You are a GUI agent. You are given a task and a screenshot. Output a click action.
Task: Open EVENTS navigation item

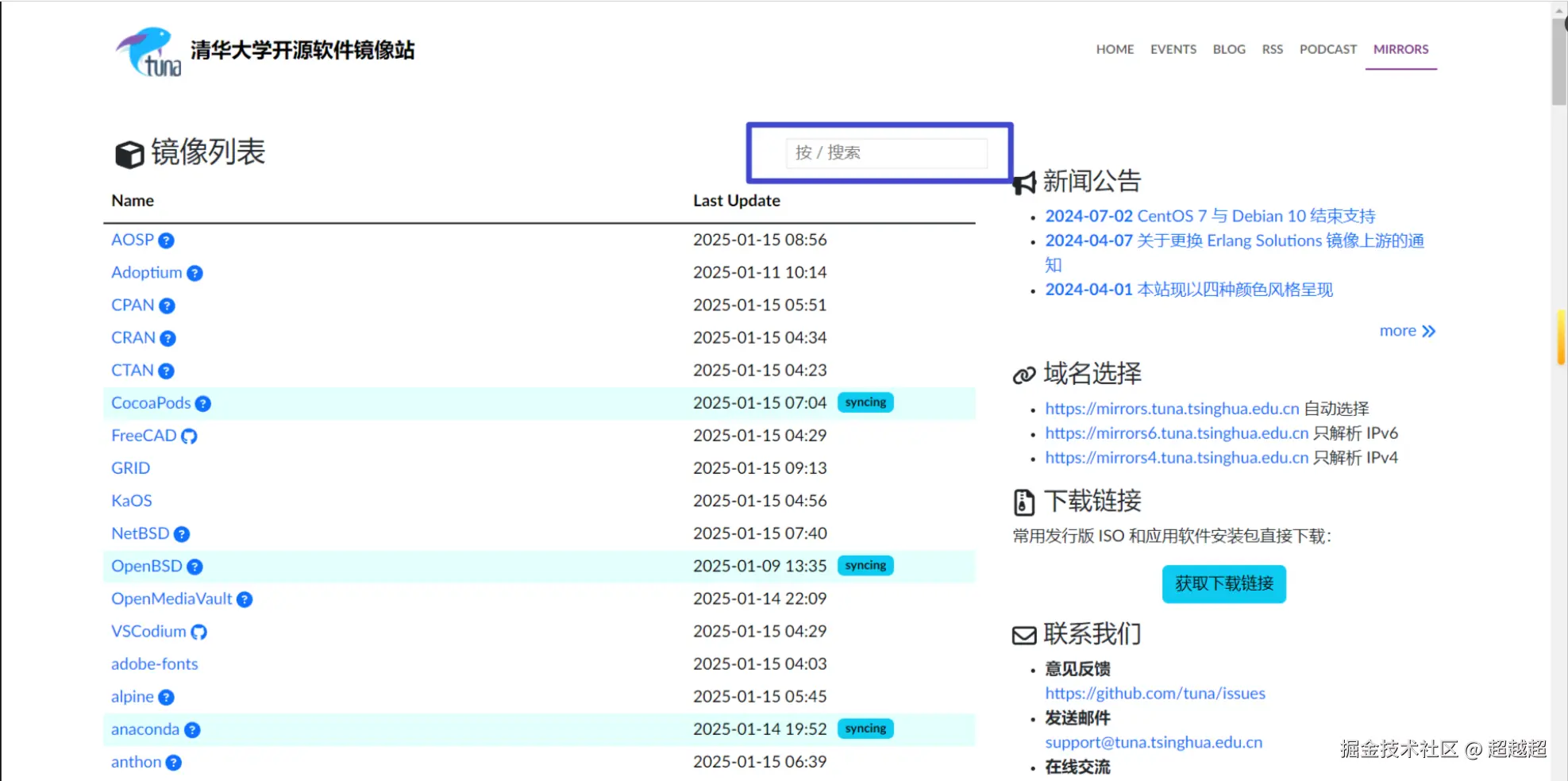point(1173,49)
